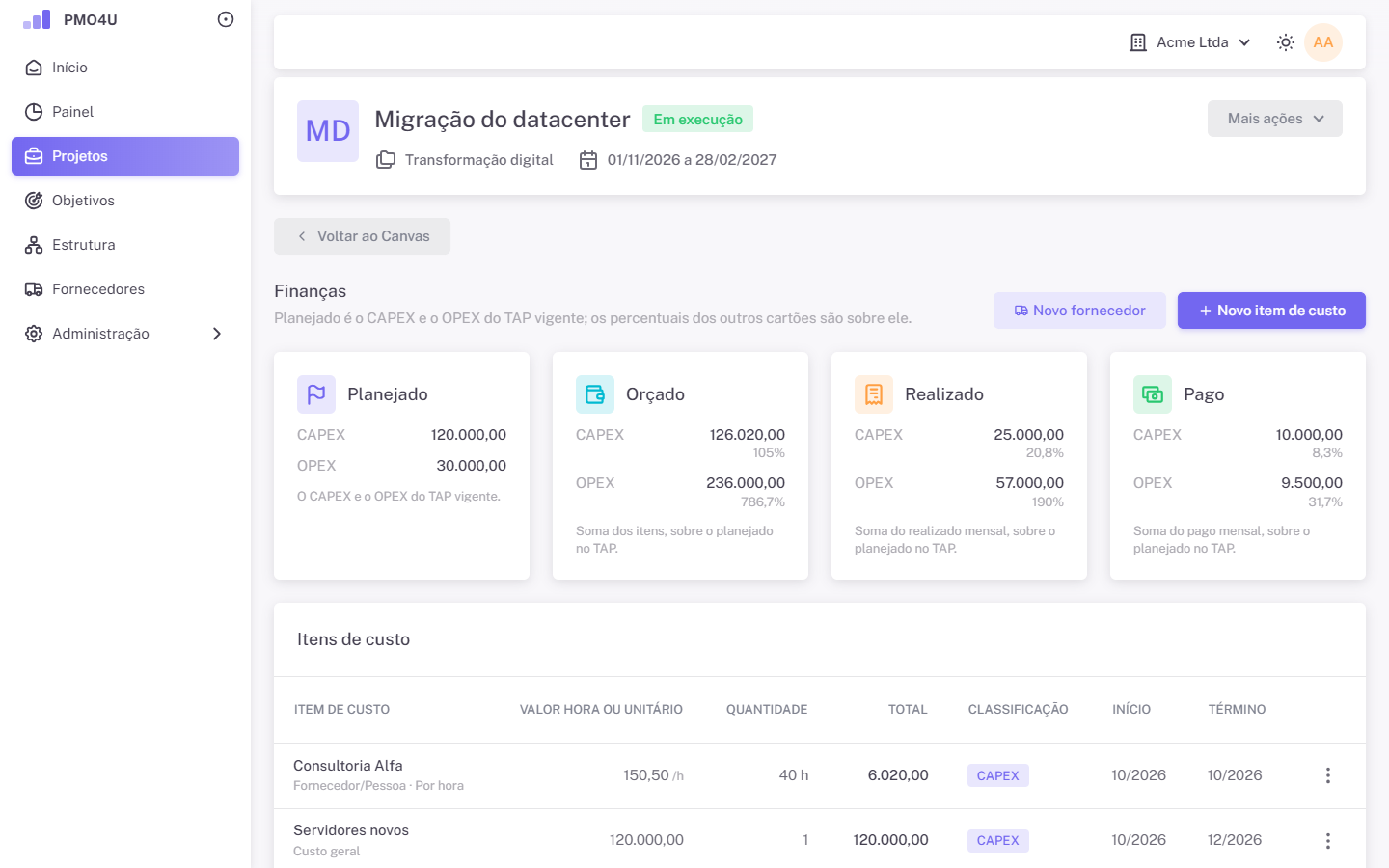Image resolution: width=1389 pixels, height=868 pixels.
Task: Click the Novo fornecedor button
Action: pyautogui.click(x=1079, y=311)
